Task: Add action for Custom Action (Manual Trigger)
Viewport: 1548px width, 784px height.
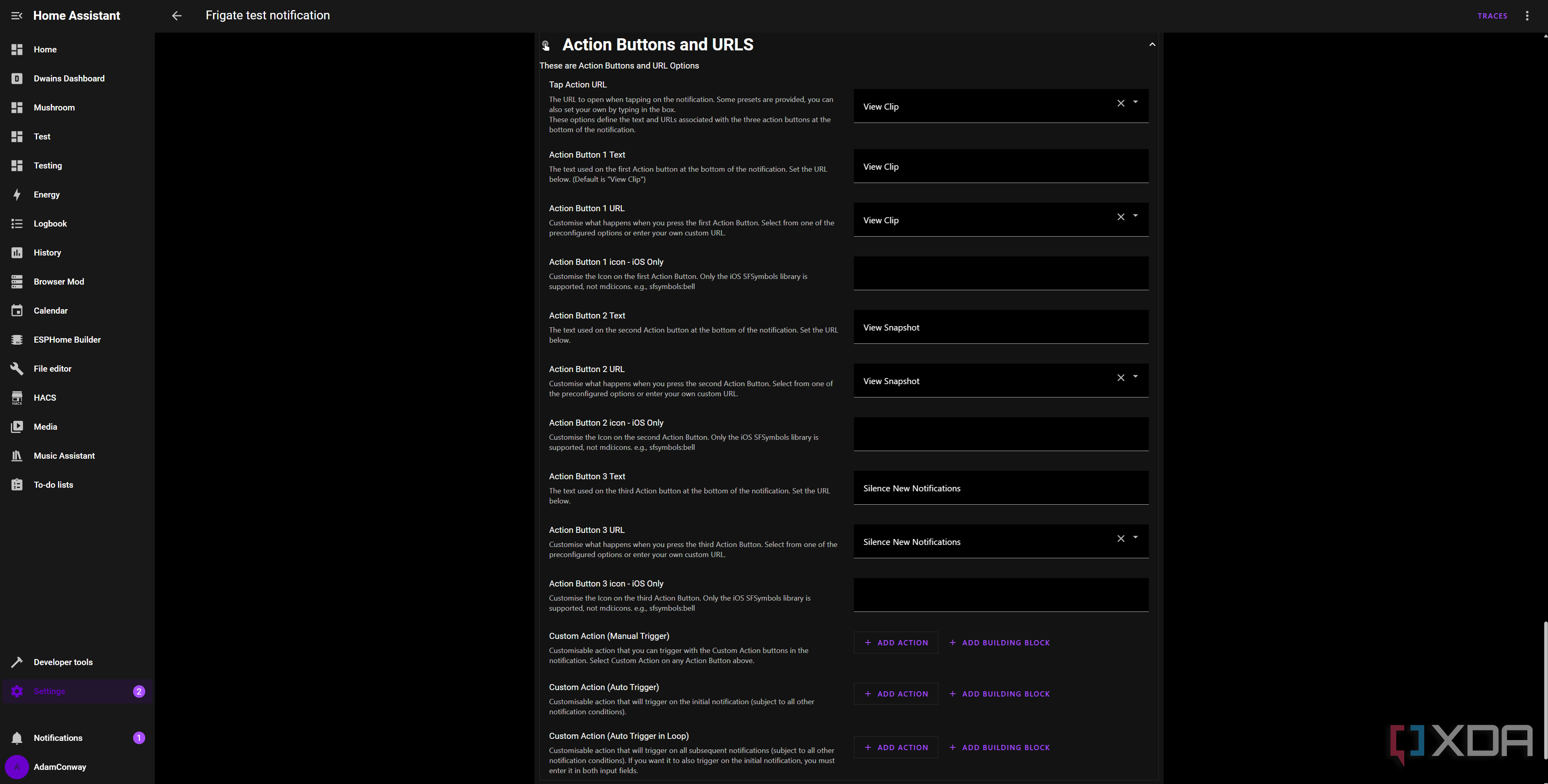Action: tap(896, 643)
